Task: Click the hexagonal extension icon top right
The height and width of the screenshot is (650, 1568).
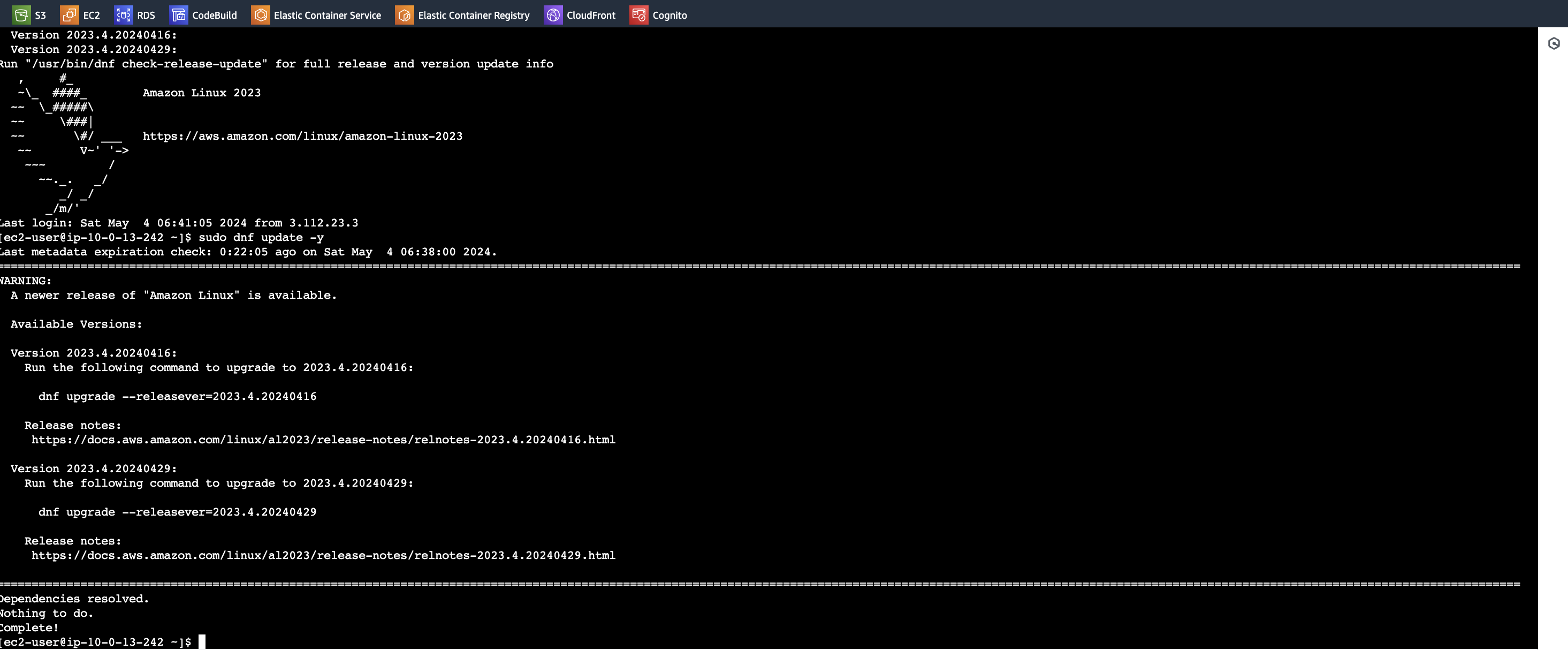Action: tap(1554, 43)
